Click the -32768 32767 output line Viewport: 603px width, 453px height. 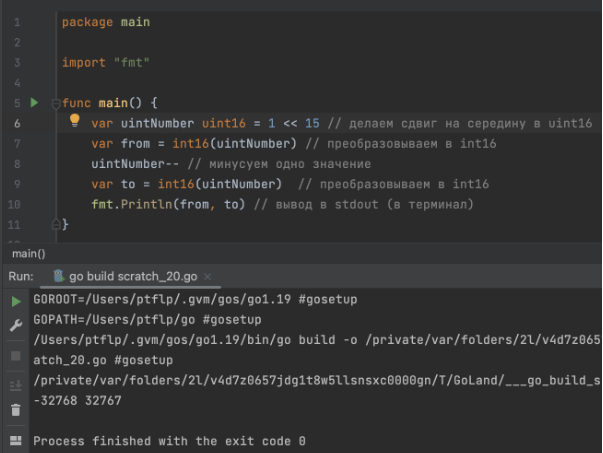coord(78,400)
